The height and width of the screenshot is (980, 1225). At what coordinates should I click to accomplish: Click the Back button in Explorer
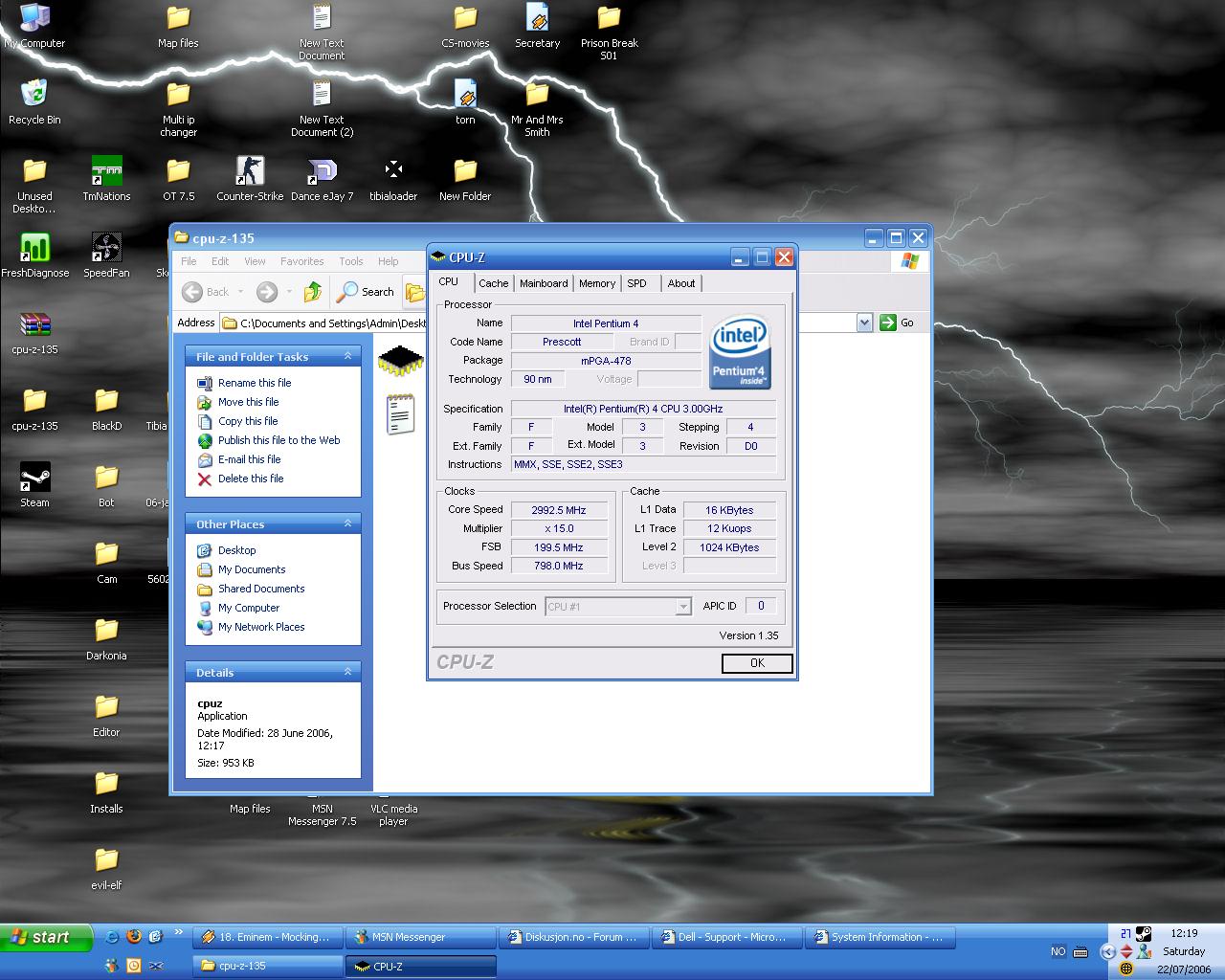click(208, 292)
